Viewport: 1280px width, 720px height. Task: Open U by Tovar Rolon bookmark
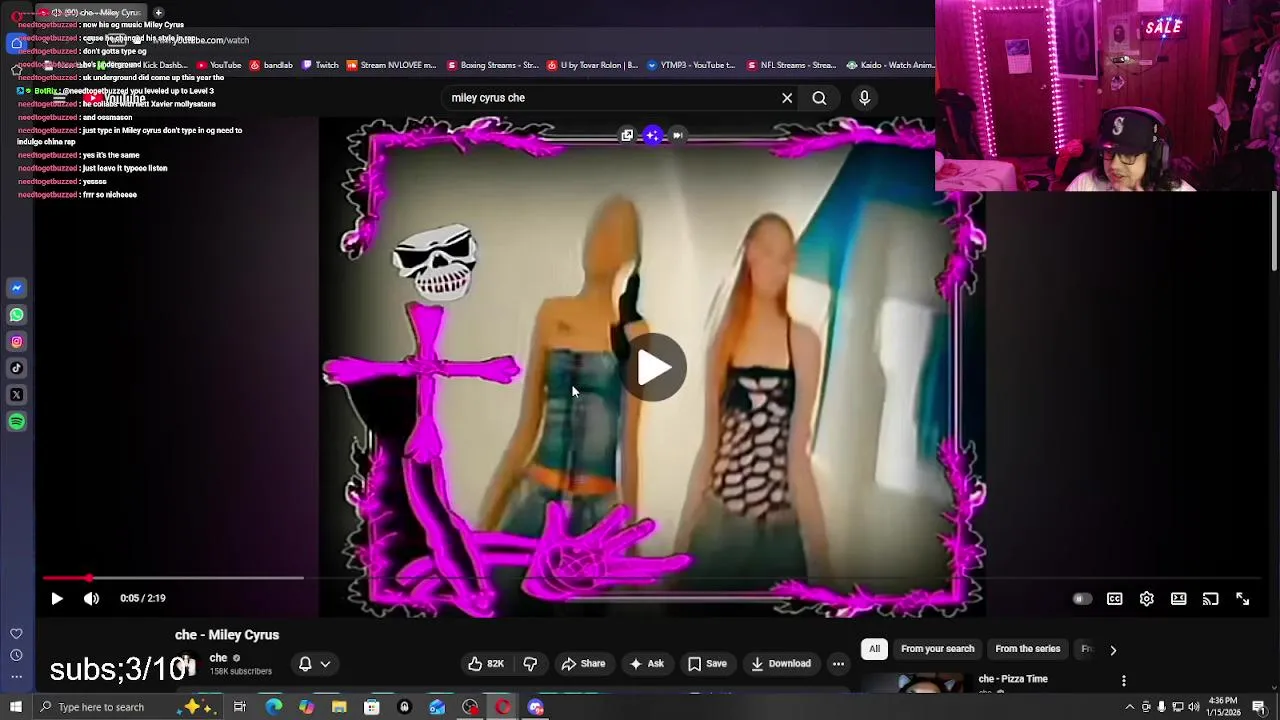[x=592, y=65]
